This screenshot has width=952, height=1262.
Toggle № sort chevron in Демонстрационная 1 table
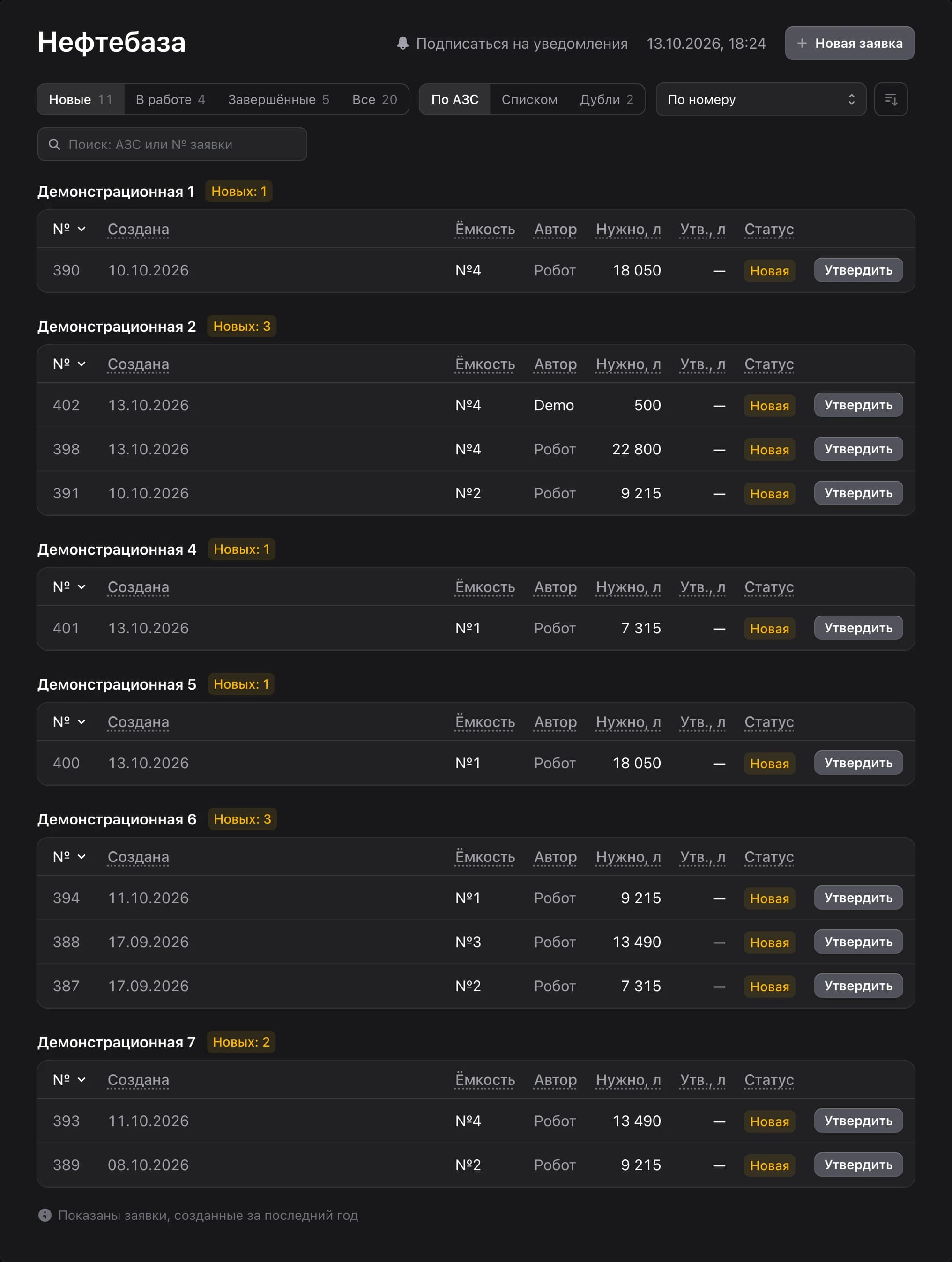click(x=82, y=230)
